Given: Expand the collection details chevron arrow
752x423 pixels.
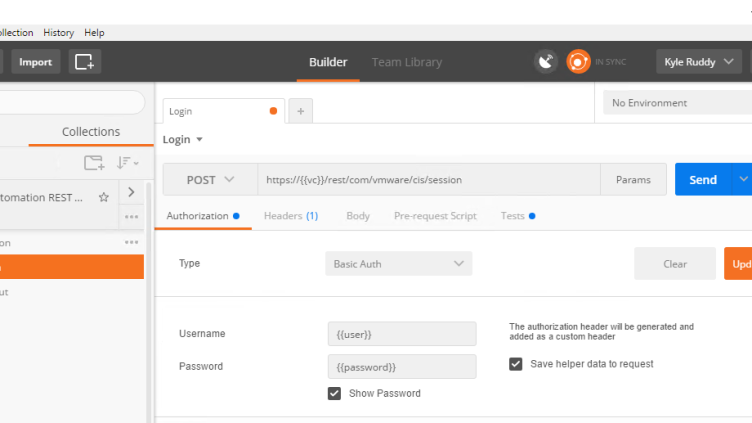Looking at the screenshot, I should [131, 192].
